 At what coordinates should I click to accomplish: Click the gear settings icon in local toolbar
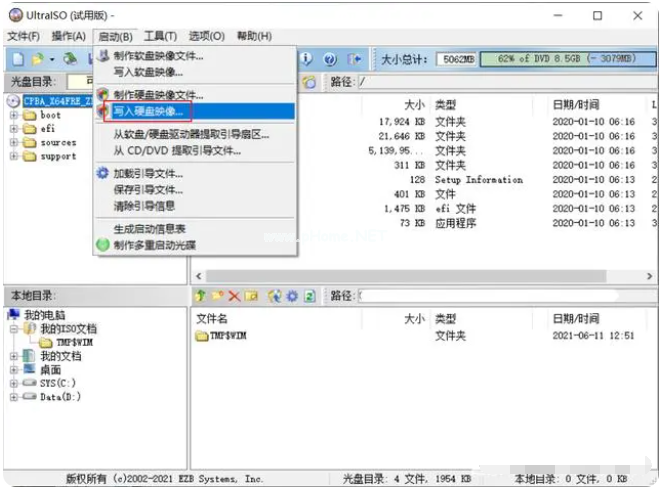[292, 296]
